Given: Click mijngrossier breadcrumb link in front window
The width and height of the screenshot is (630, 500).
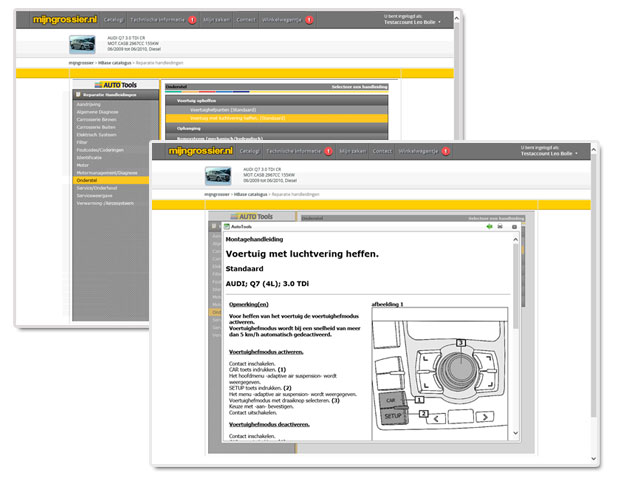Looking at the screenshot, I should 217,195.
